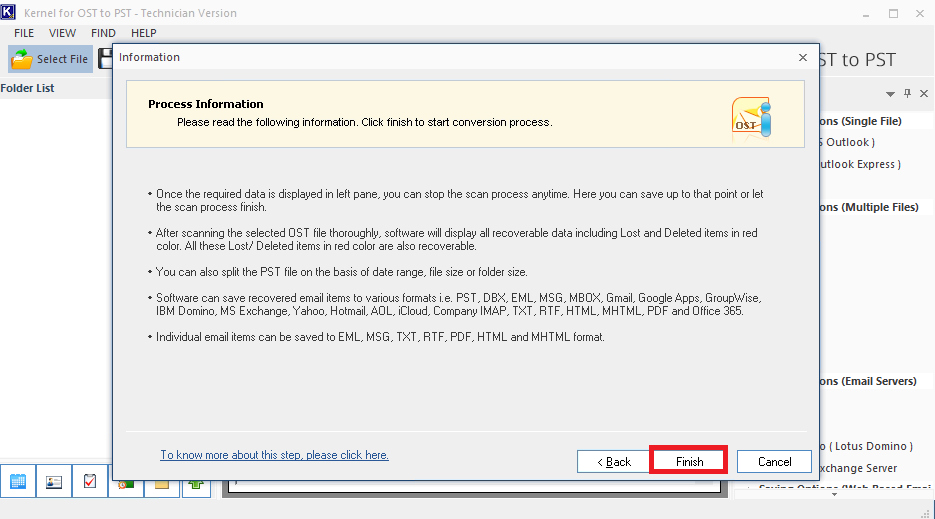Image resolution: width=935 pixels, height=519 pixels.
Task: Open the VIEW menu
Action: [x=62, y=33]
